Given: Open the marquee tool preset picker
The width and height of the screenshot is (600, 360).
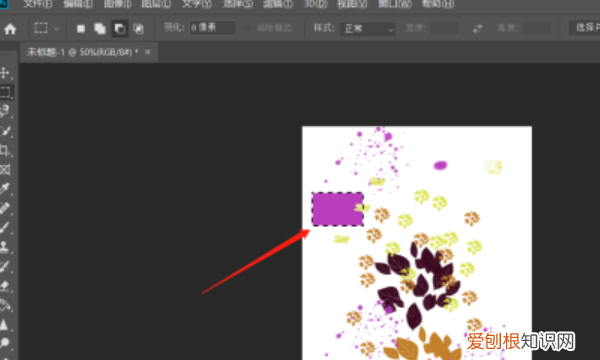Looking at the screenshot, I should point(46,28).
